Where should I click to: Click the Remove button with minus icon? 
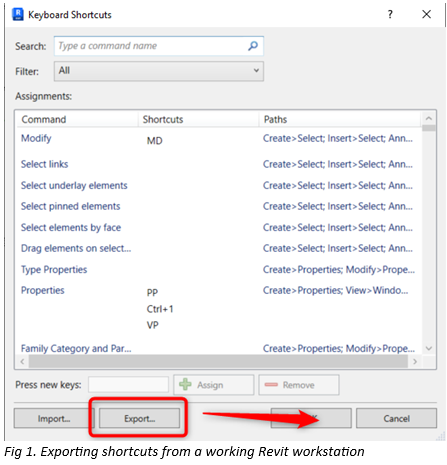tap(299, 385)
